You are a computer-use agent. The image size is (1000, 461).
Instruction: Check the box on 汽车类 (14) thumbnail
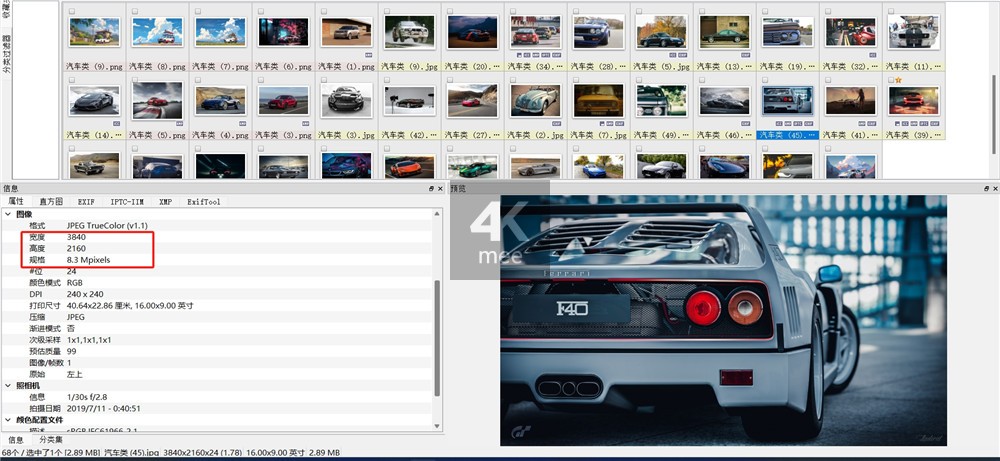pos(72,80)
